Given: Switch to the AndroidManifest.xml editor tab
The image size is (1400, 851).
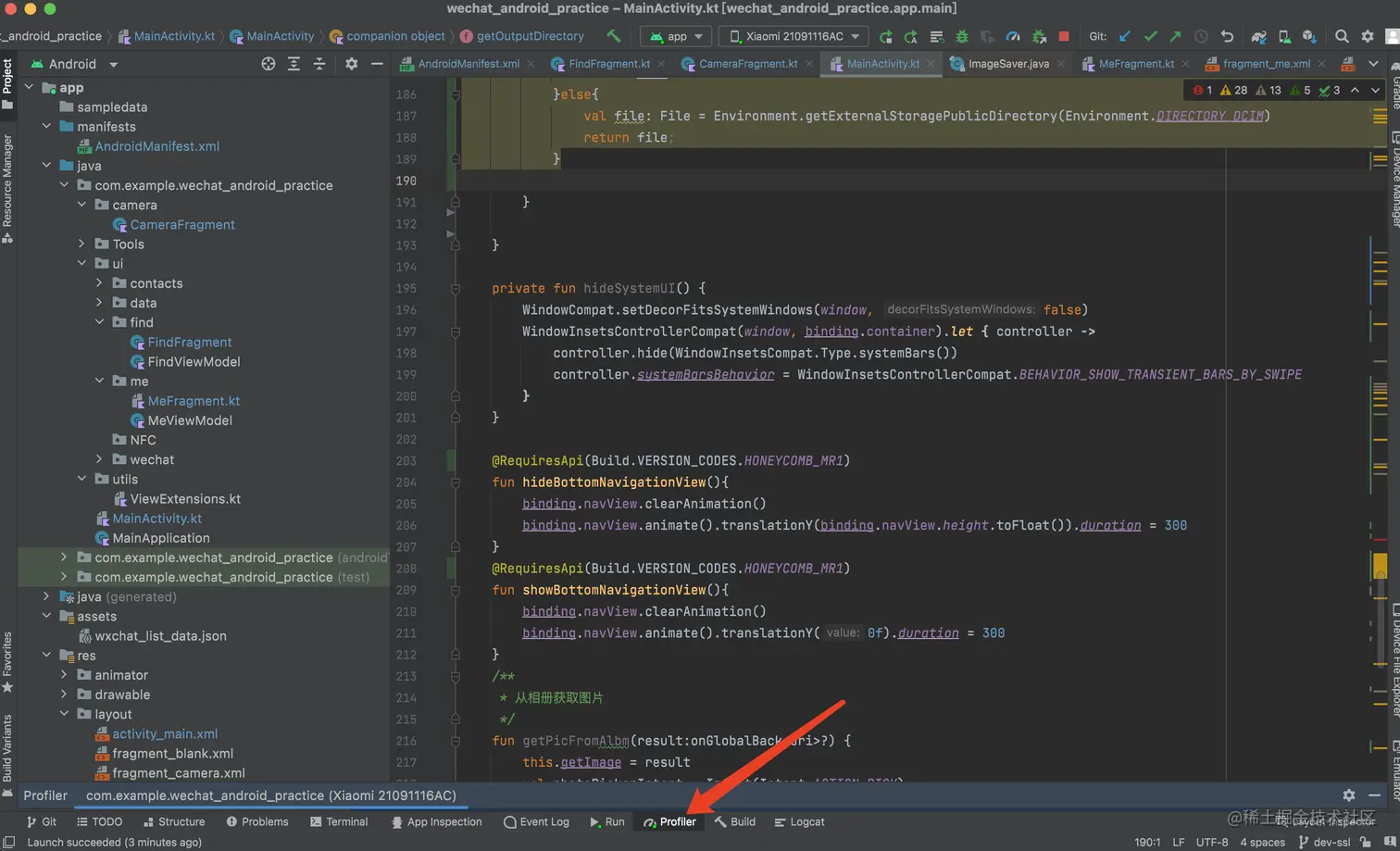Looking at the screenshot, I should (x=467, y=64).
